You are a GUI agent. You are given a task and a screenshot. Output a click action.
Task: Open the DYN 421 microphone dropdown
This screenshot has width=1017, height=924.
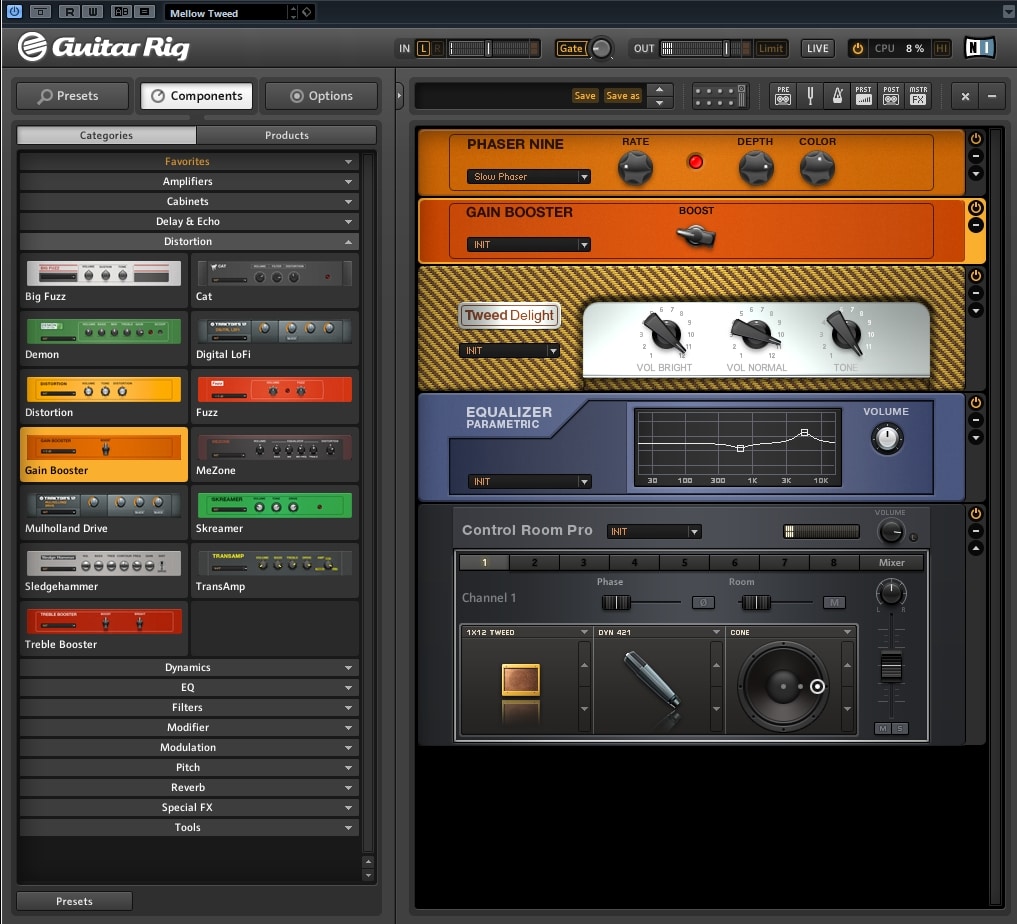(x=658, y=632)
